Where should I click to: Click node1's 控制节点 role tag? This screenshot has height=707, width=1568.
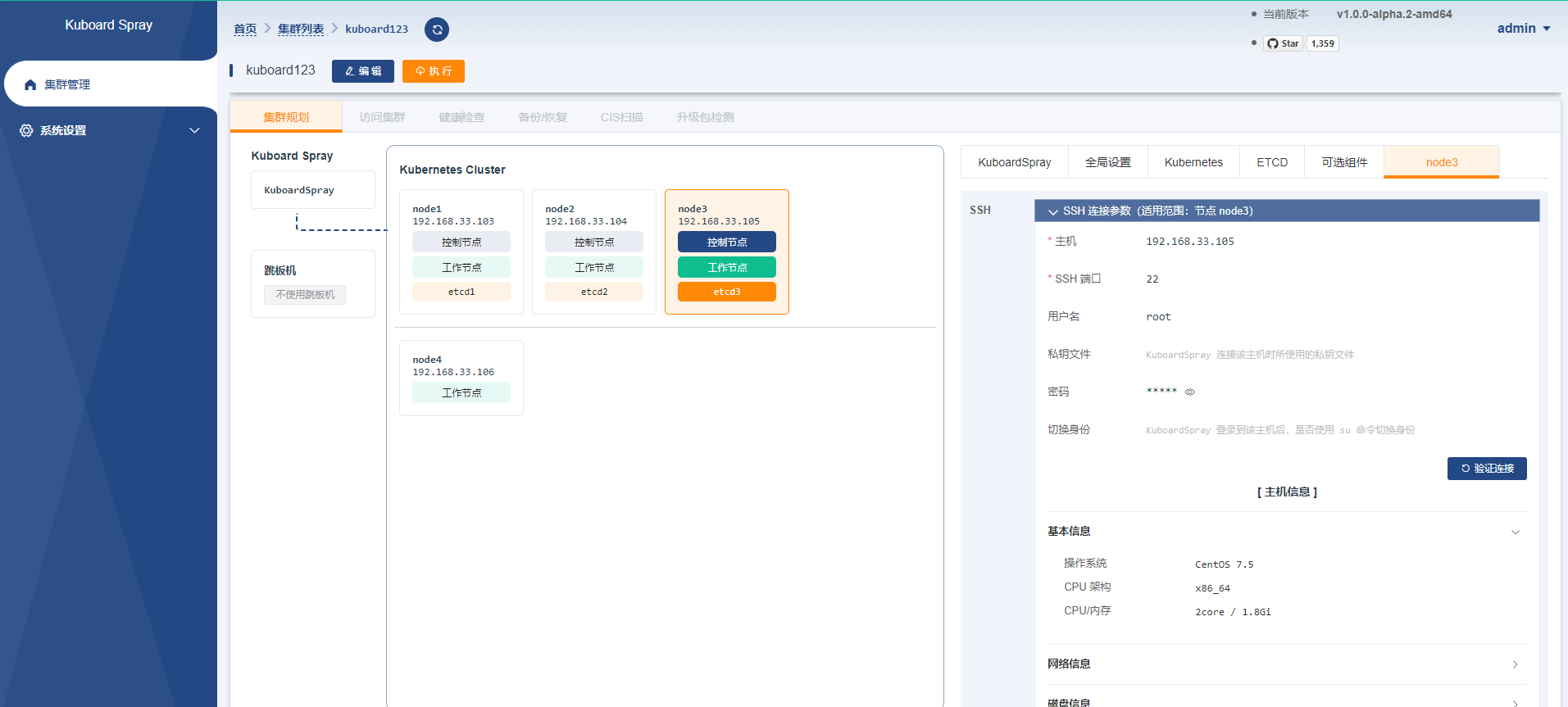click(x=461, y=242)
